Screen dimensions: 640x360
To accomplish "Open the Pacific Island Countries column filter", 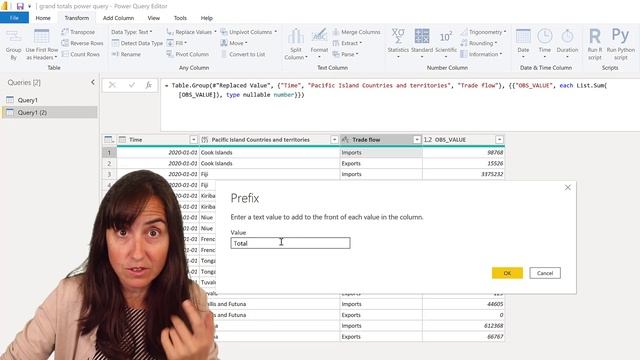I will [334, 140].
